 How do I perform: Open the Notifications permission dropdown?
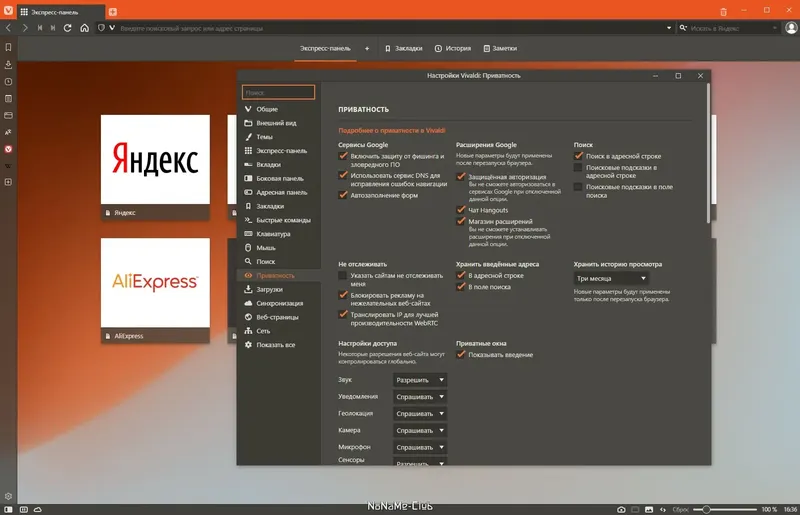420,397
